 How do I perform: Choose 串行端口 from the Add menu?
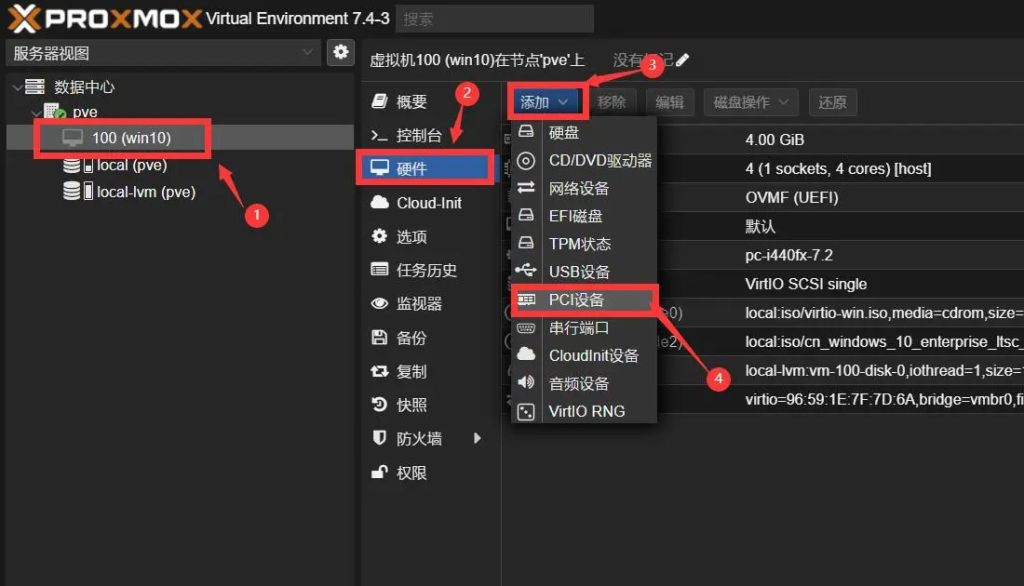coord(584,328)
